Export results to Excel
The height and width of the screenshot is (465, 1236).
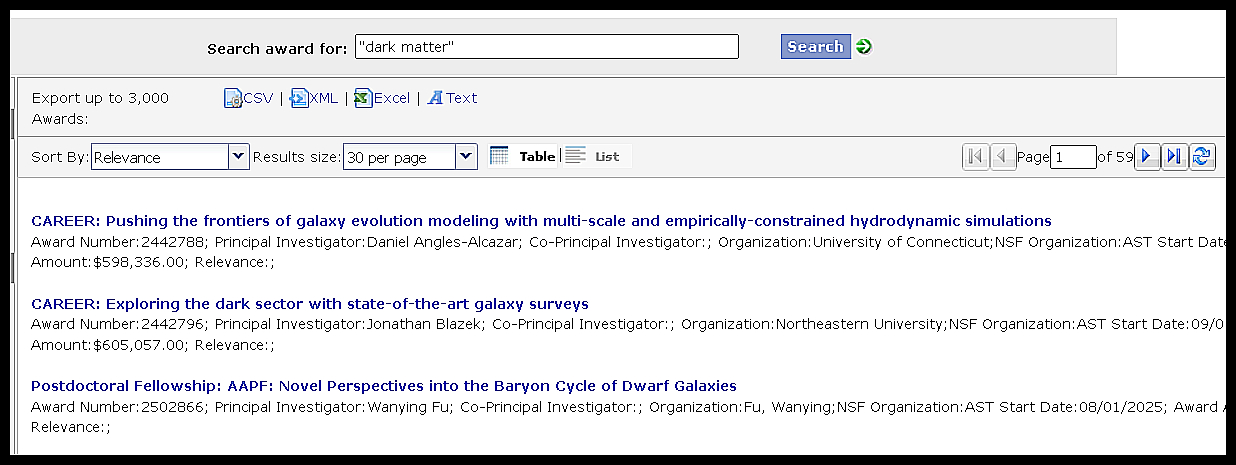pyautogui.click(x=382, y=98)
